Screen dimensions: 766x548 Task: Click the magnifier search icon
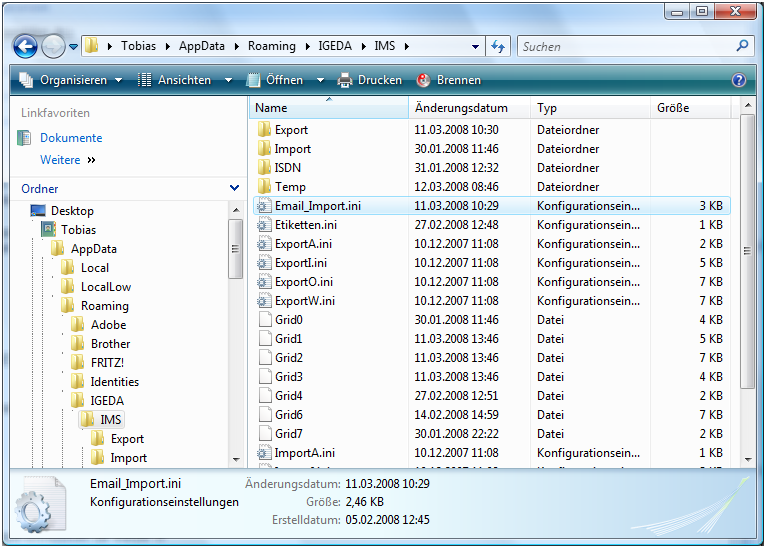click(x=742, y=46)
